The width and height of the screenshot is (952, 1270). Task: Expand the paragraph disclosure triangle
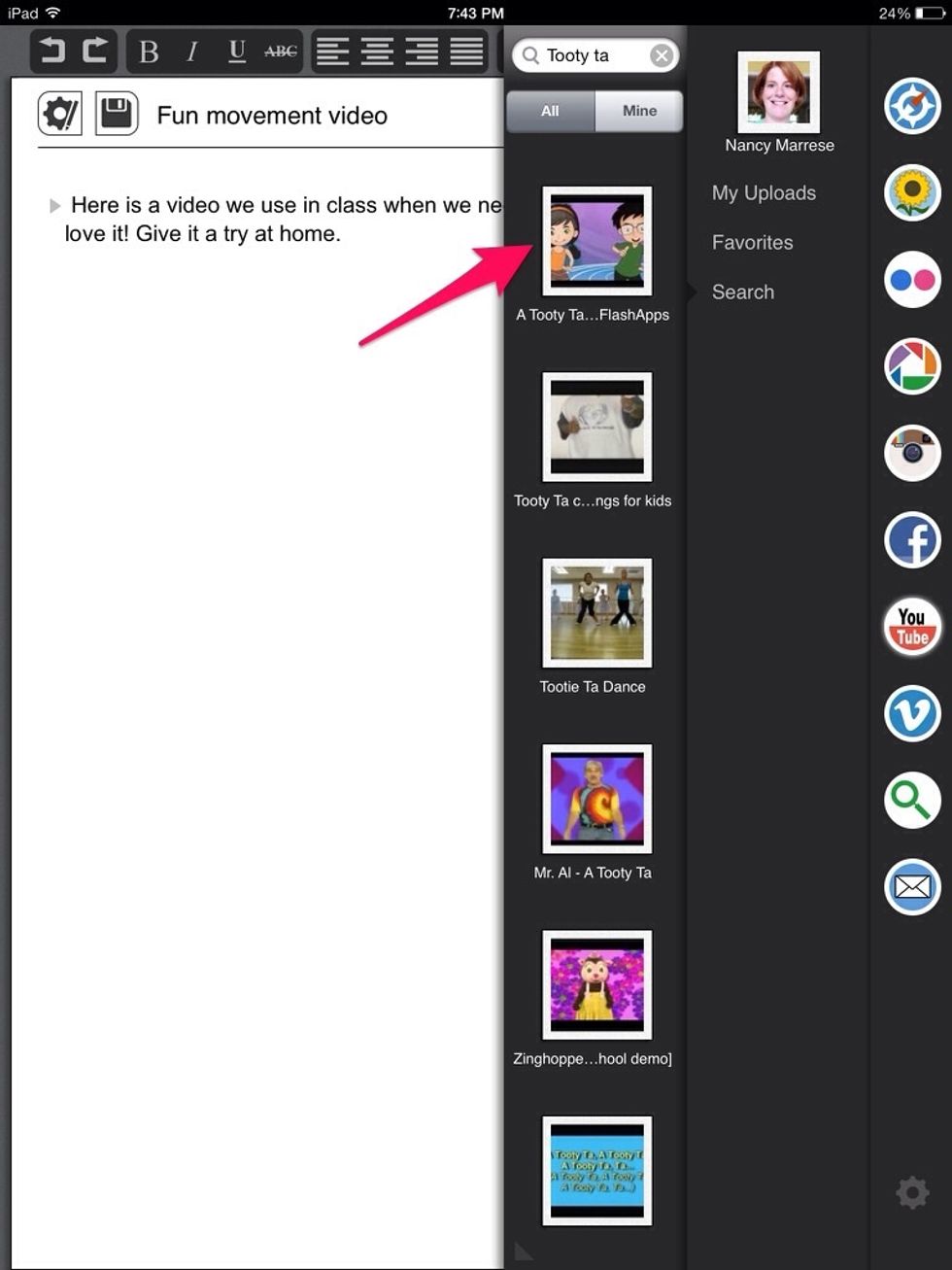pos(54,205)
